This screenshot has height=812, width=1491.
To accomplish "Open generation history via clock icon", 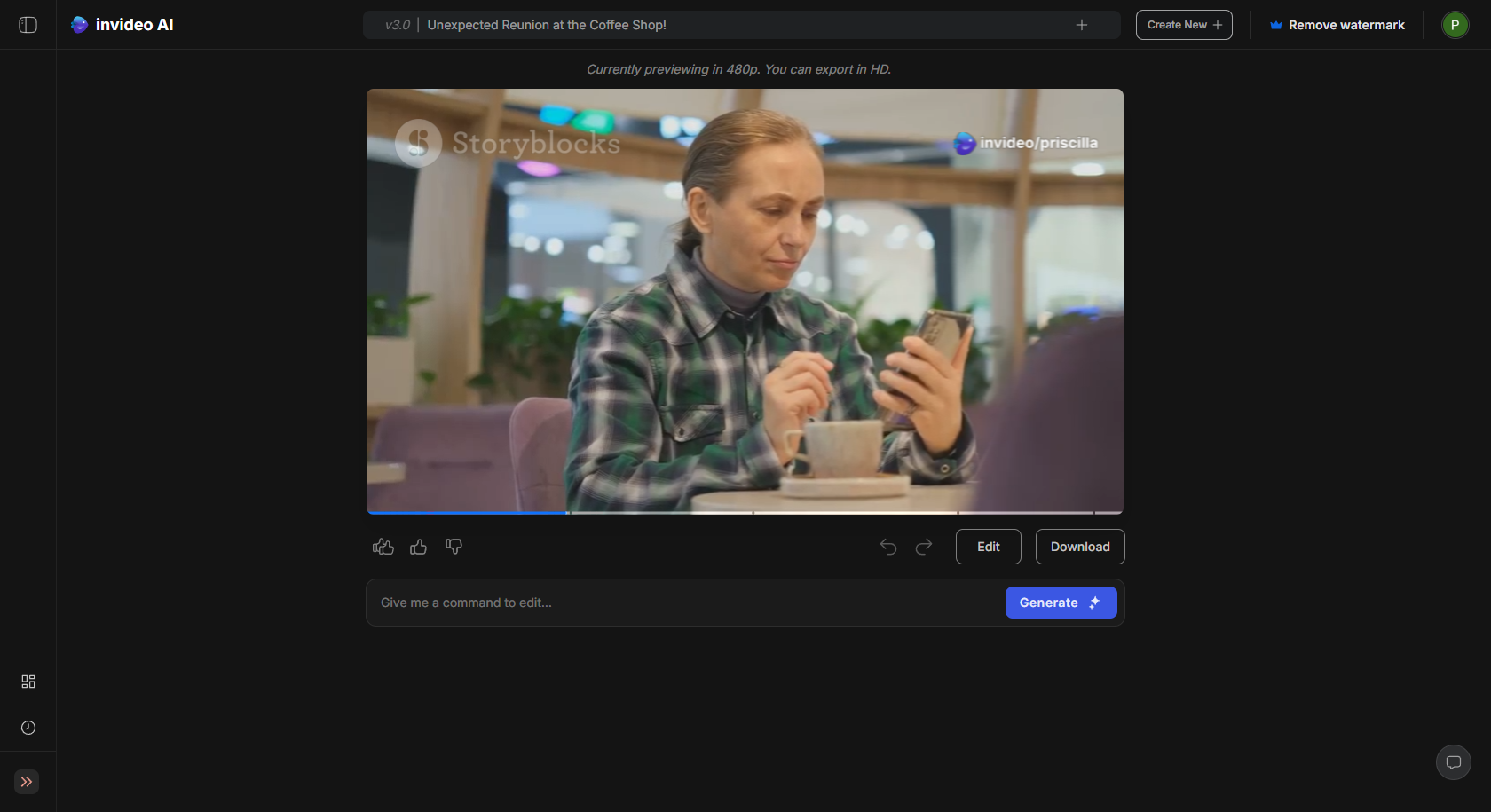I will [28, 728].
